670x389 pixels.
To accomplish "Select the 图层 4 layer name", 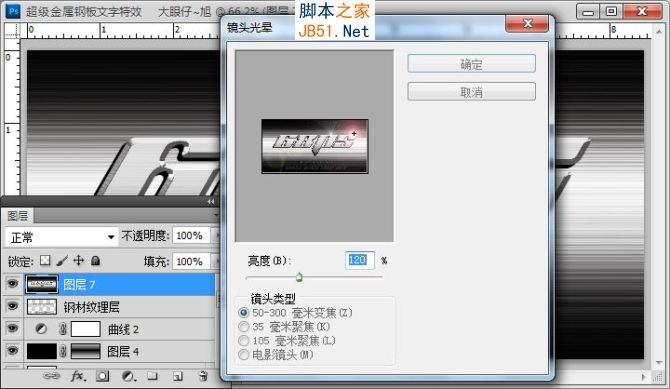I will 123,351.
